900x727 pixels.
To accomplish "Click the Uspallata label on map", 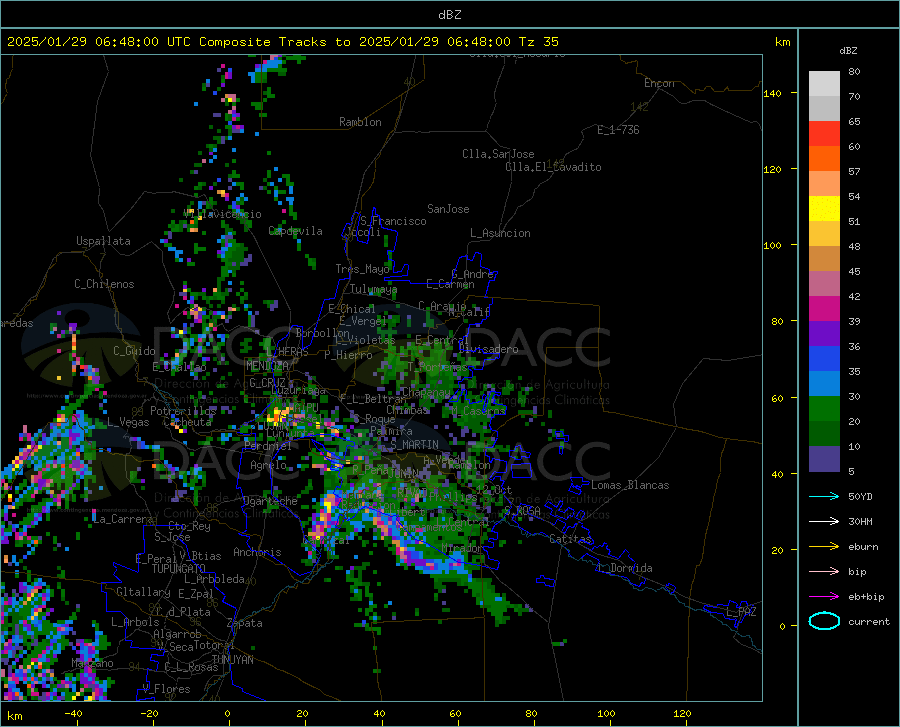I will pos(103,241).
